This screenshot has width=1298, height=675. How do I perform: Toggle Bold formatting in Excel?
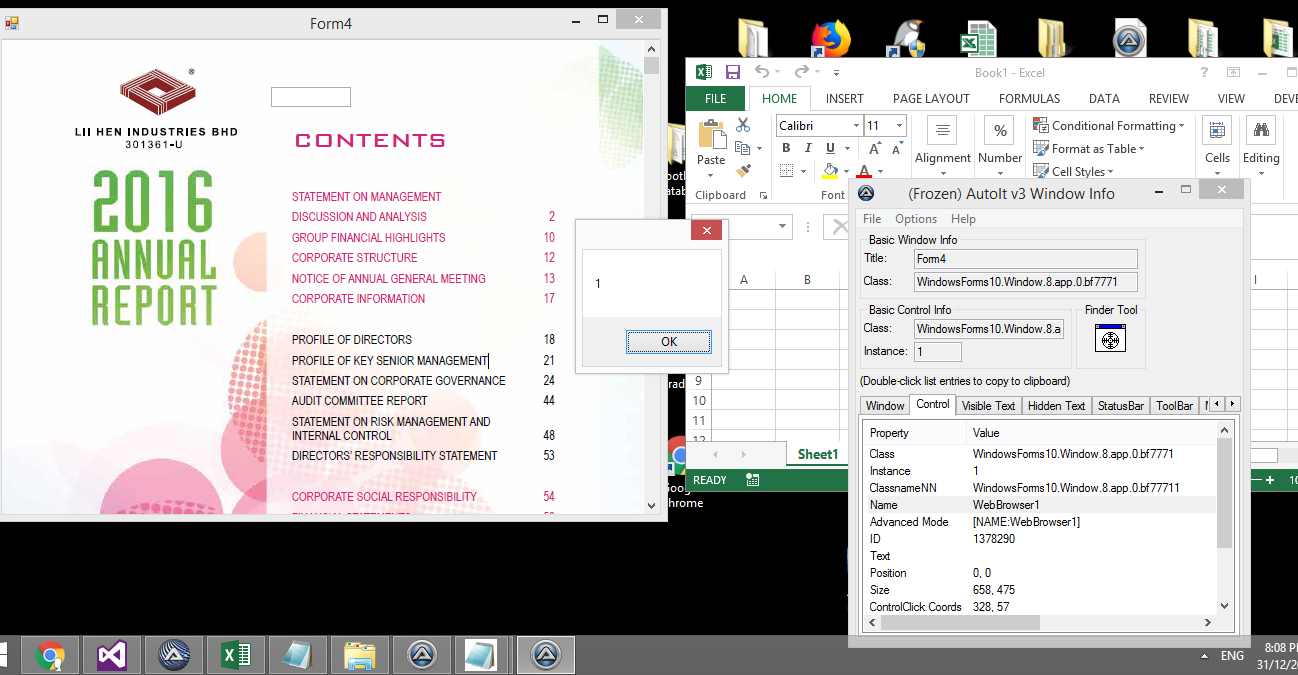point(786,148)
